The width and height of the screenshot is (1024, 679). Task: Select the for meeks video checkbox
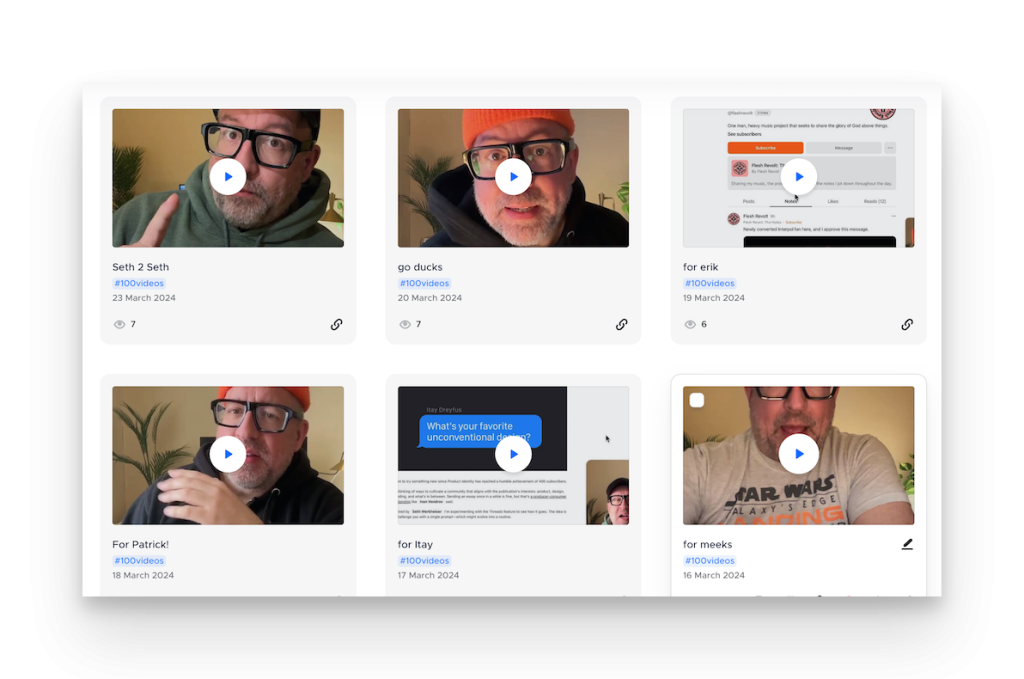coord(697,401)
